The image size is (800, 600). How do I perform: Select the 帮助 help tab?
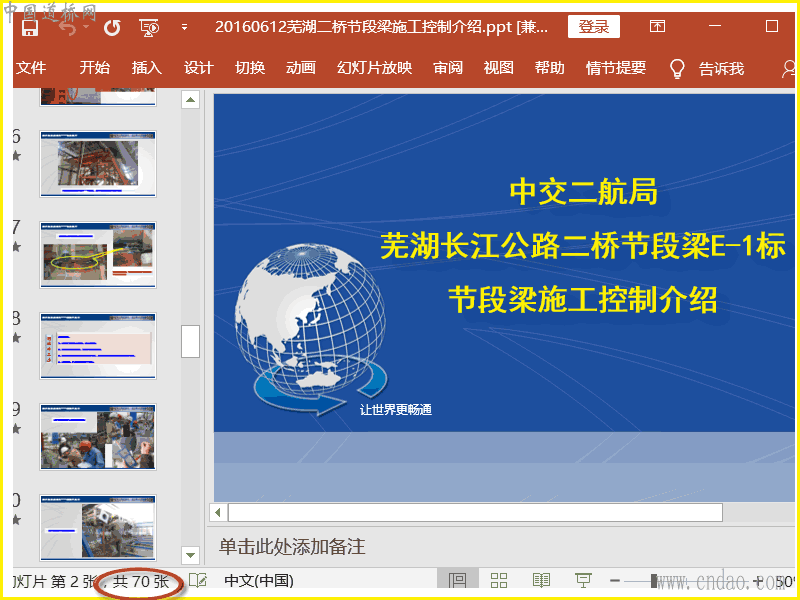pyautogui.click(x=549, y=67)
